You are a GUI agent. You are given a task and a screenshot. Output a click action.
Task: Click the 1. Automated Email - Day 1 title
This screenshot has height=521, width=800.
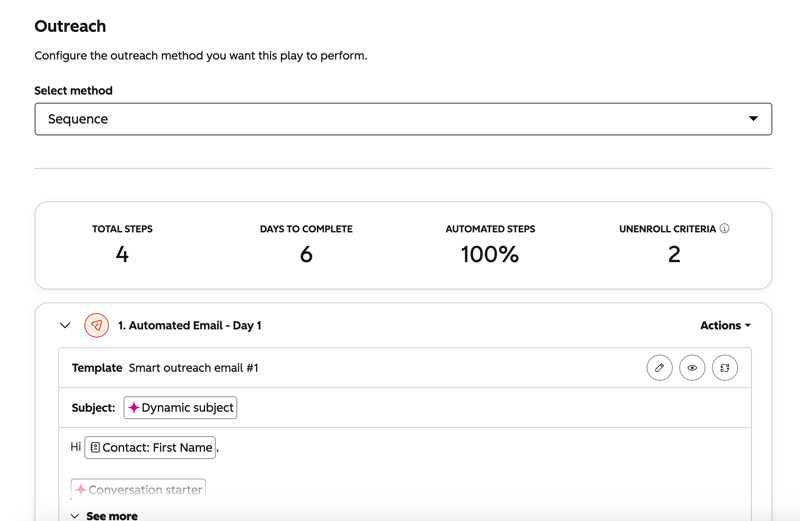tap(190, 326)
